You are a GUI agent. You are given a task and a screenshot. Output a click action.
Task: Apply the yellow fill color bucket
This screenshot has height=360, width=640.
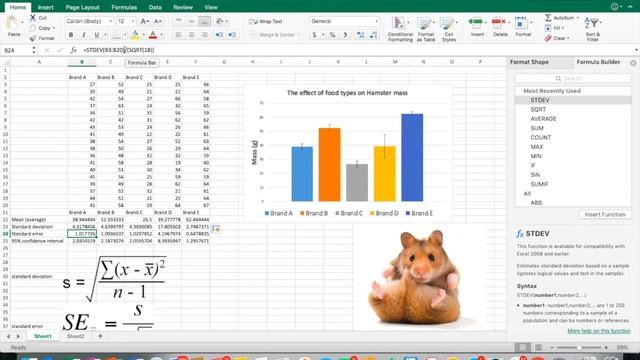pos(135,36)
